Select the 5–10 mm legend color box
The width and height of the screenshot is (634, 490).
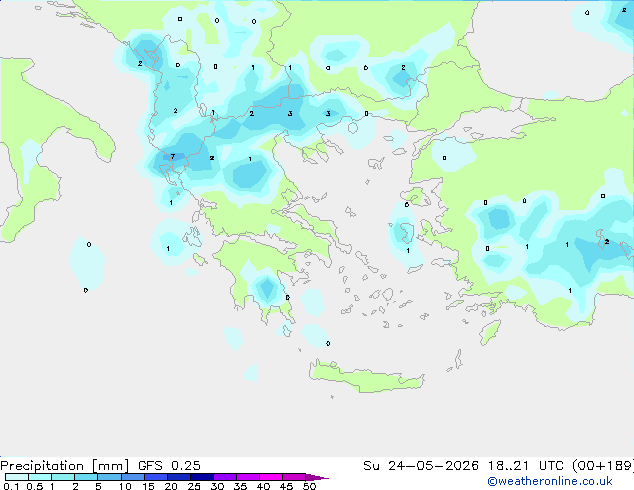[x=109, y=477]
